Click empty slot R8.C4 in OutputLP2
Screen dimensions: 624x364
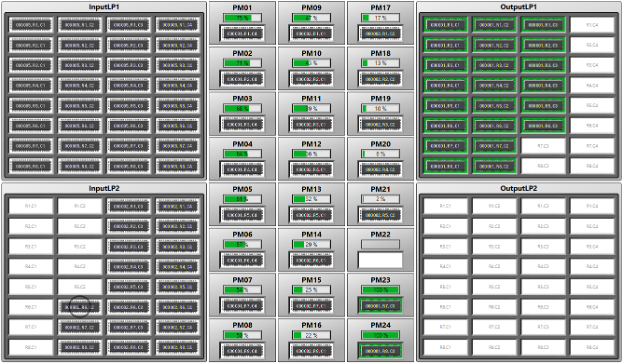coord(592,348)
